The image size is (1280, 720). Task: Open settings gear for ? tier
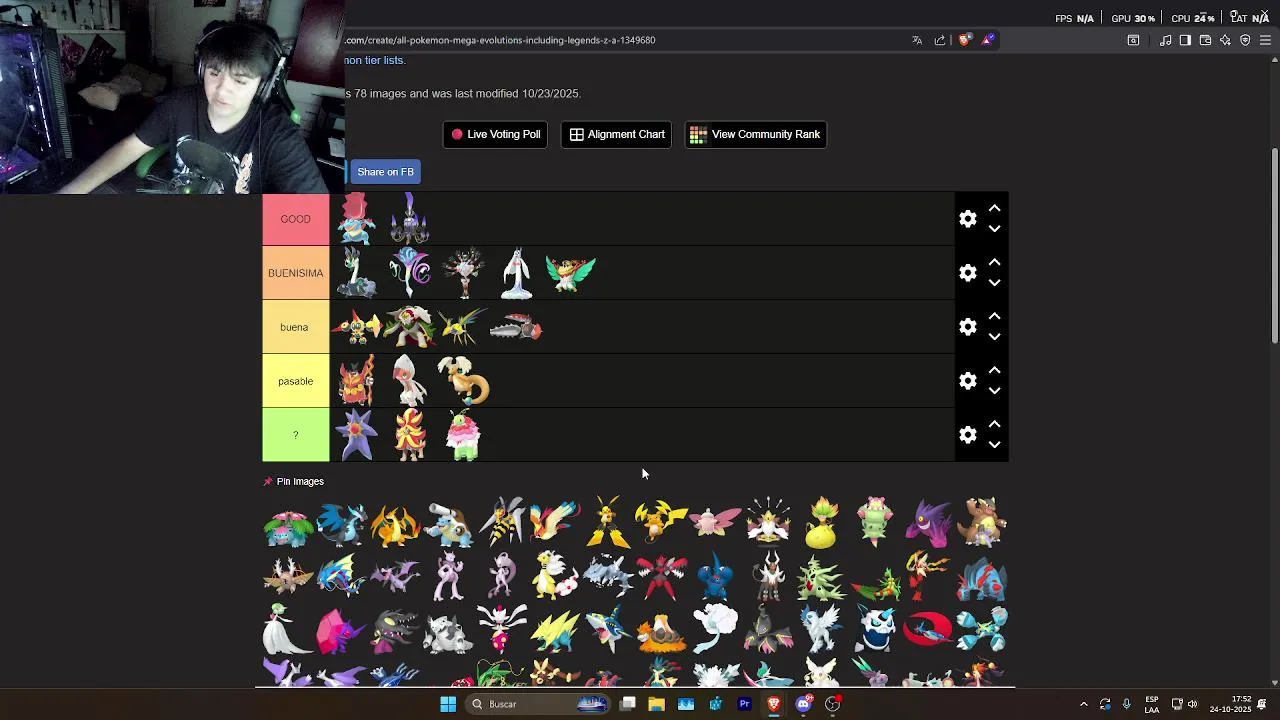point(967,435)
